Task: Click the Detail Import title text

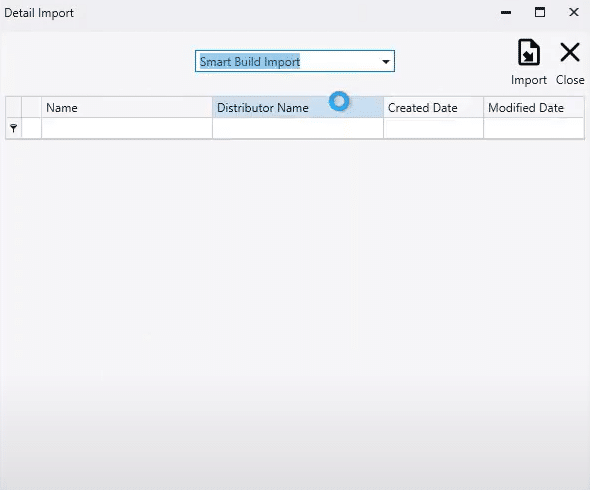Action: tap(39, 13)
